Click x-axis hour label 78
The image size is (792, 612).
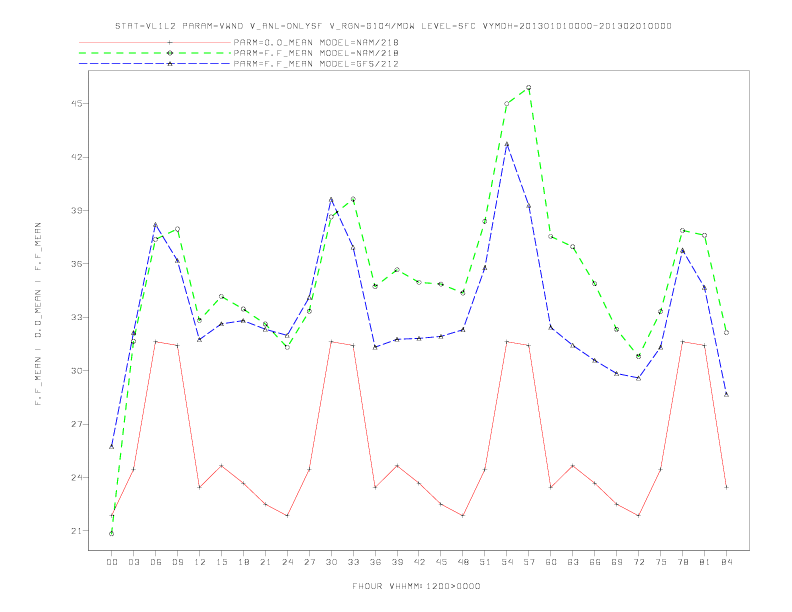(682, 562)
